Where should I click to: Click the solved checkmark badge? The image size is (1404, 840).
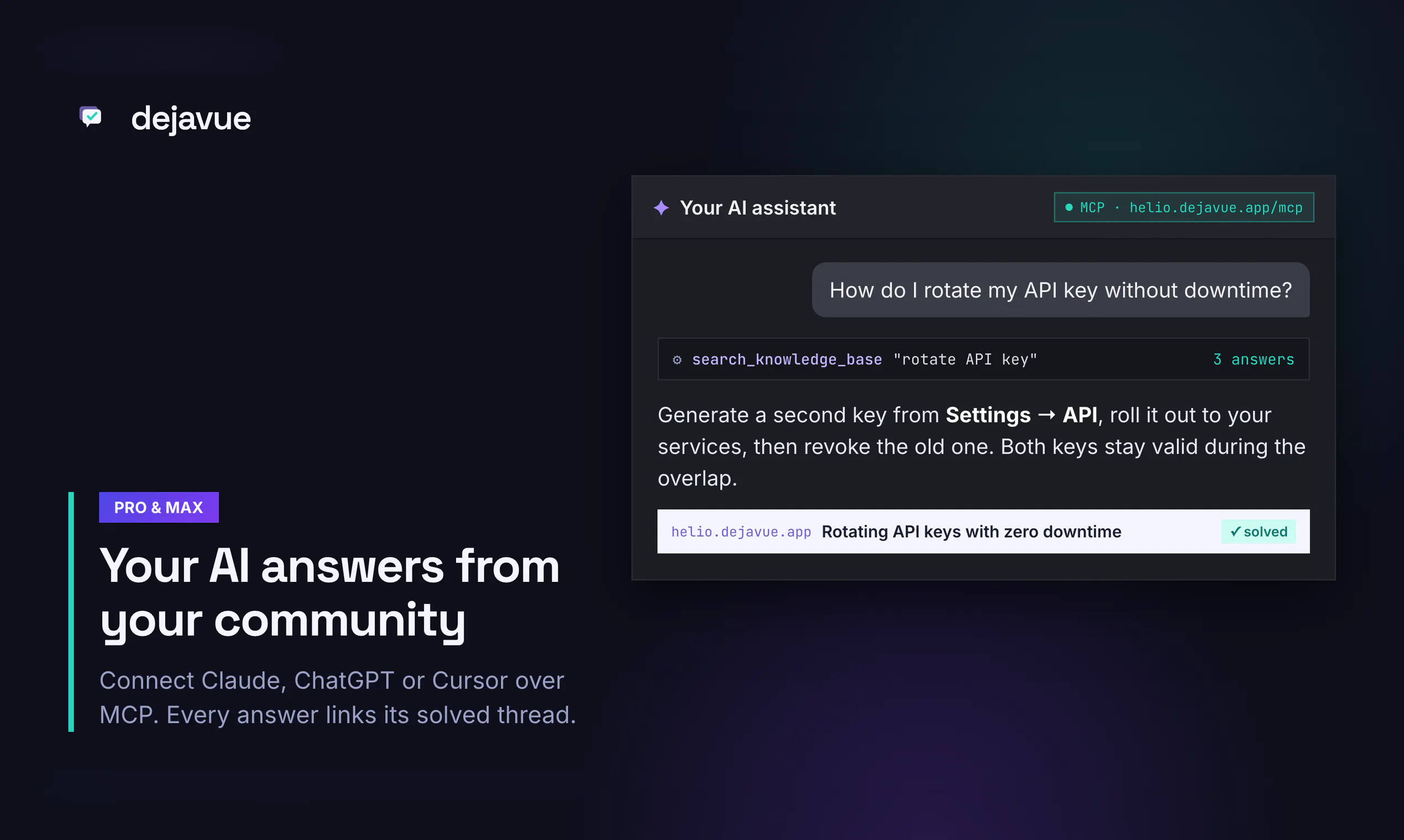click(1259, 532)
